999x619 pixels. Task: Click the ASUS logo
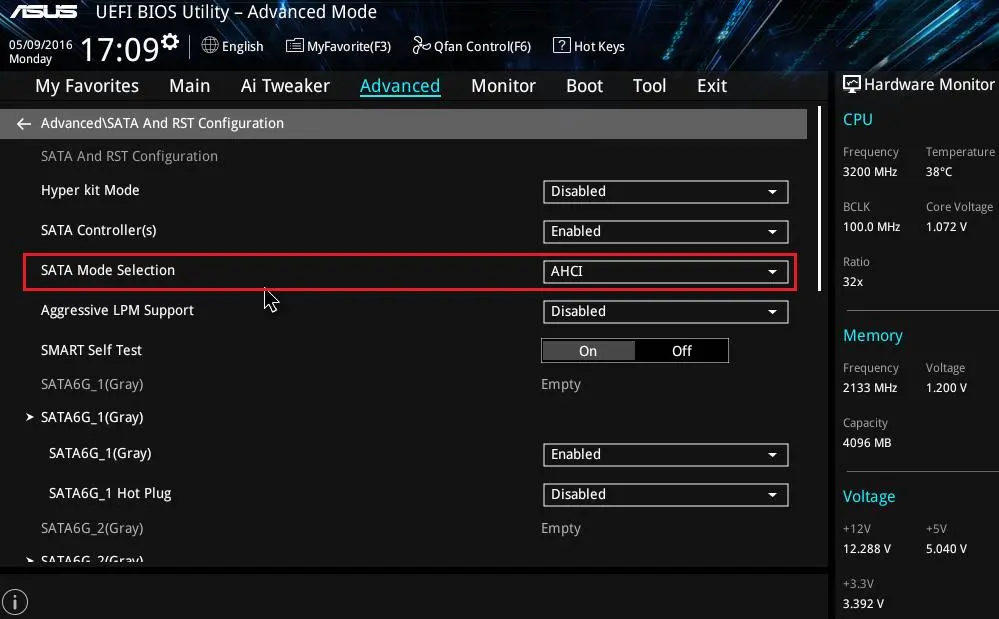point(43,11)
